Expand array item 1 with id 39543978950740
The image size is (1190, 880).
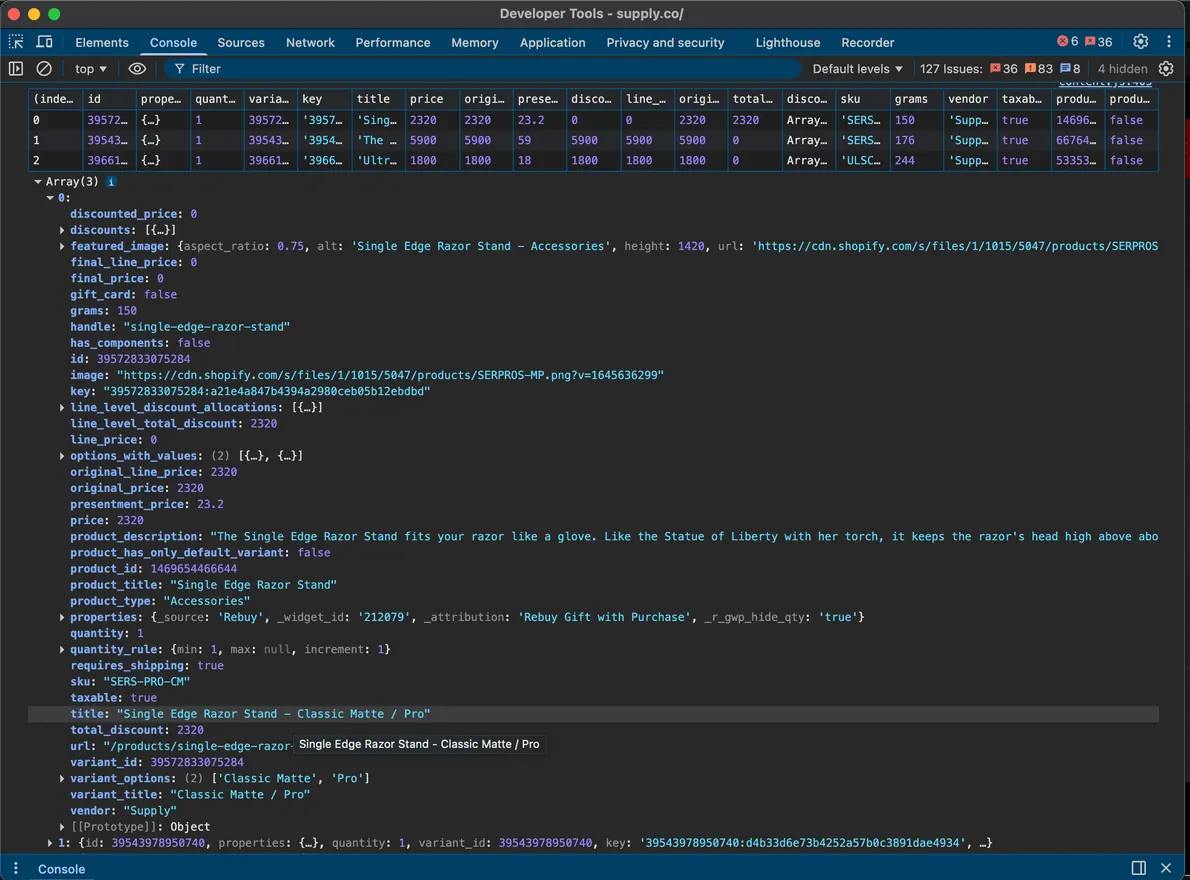point(50,843)
